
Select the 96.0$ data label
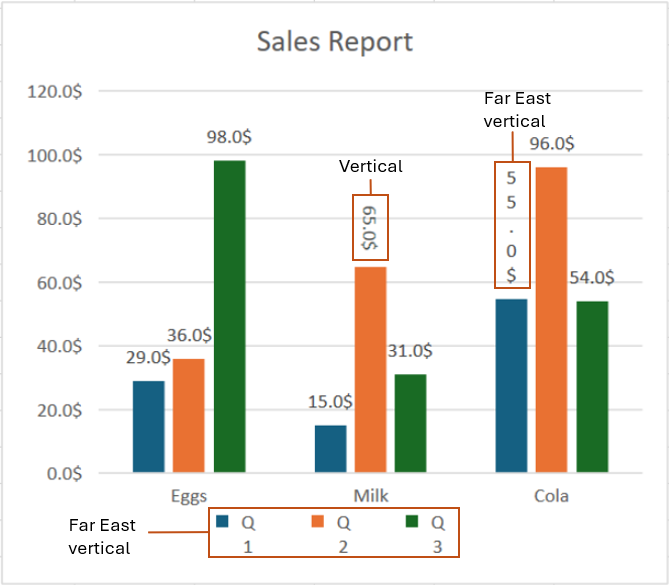[x=551, y=144]
